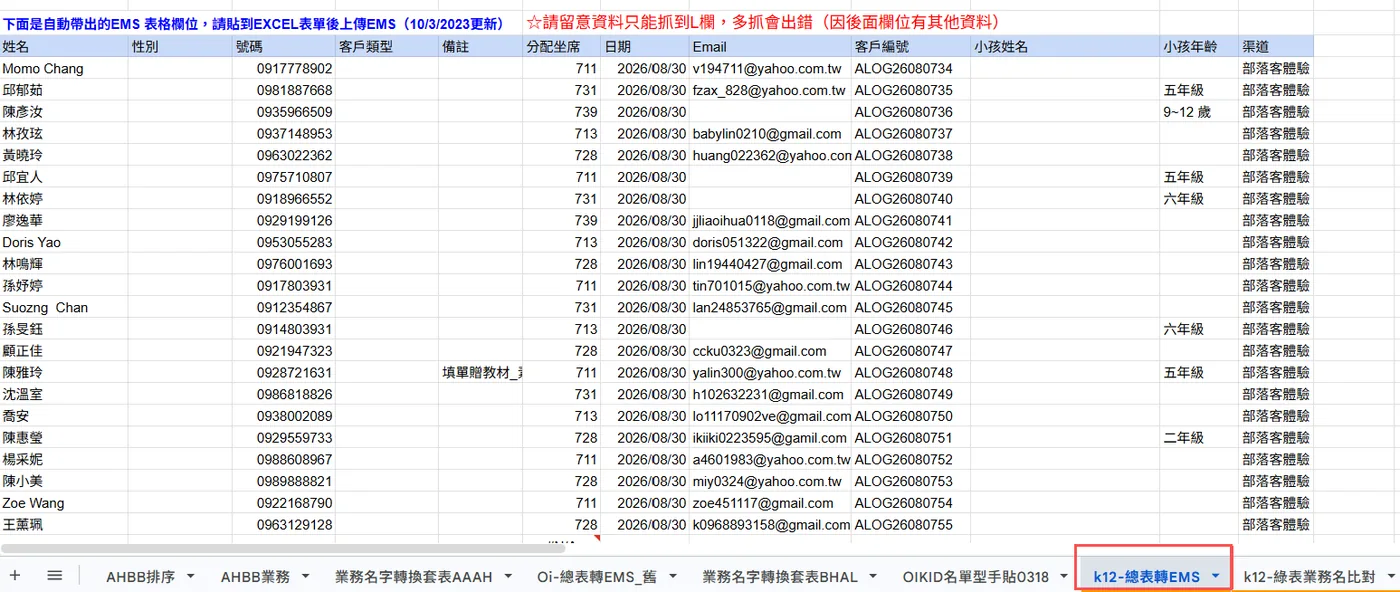Select the remark cell 填單贈教材 in 陳雅玲's row

coord(480,373)
